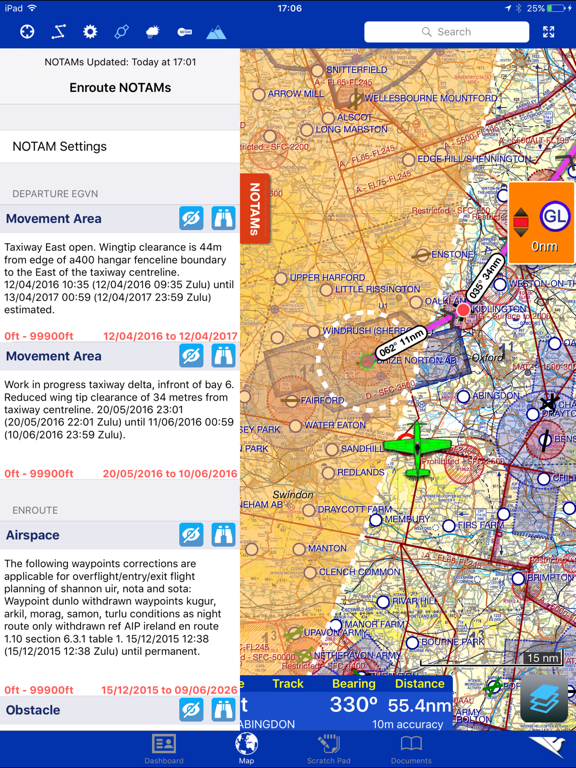Hide the taxiway delta Movement Area NOTAM
576x768 pixels.
191,356
